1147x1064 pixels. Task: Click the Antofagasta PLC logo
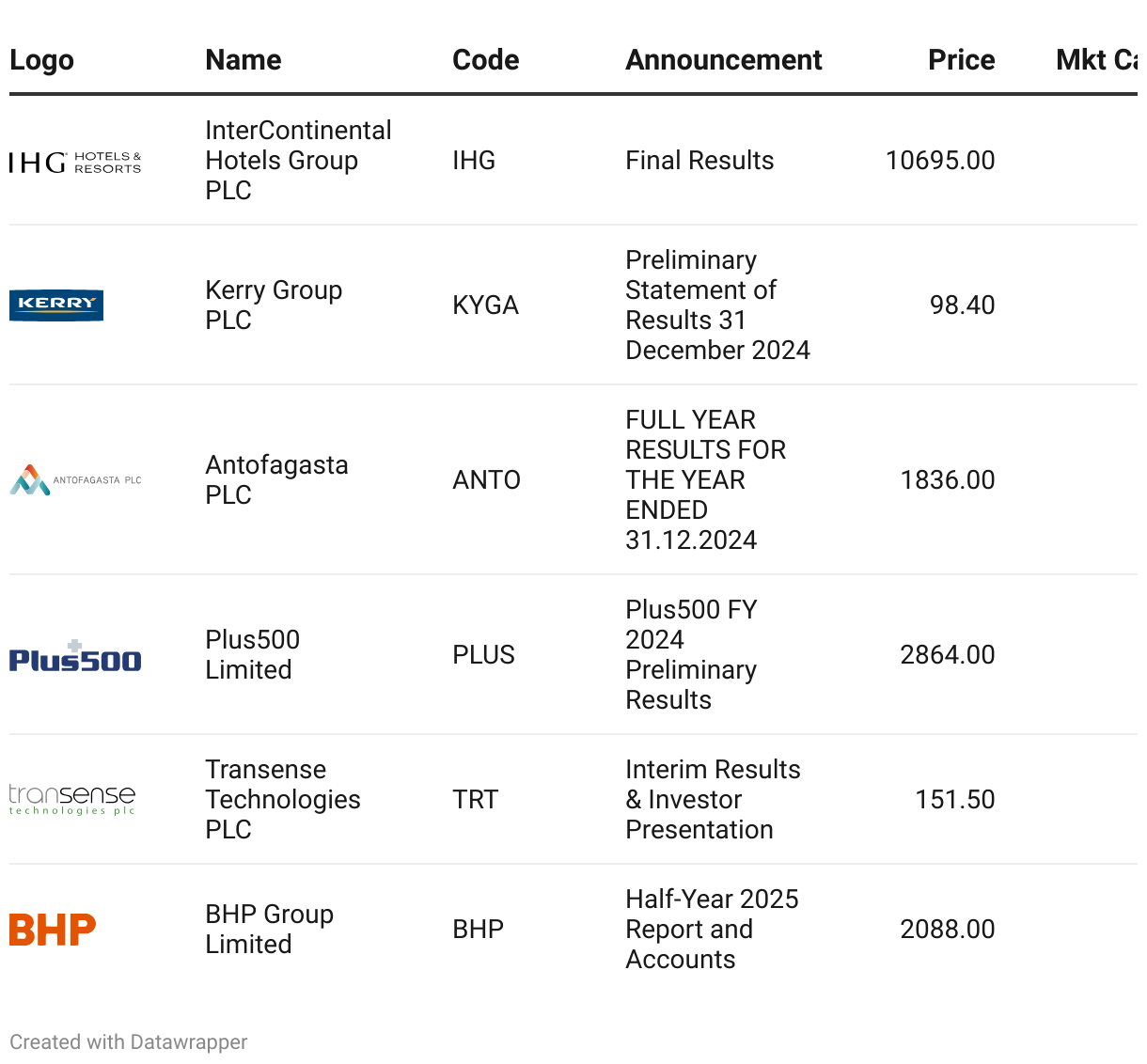coord(75,479)
